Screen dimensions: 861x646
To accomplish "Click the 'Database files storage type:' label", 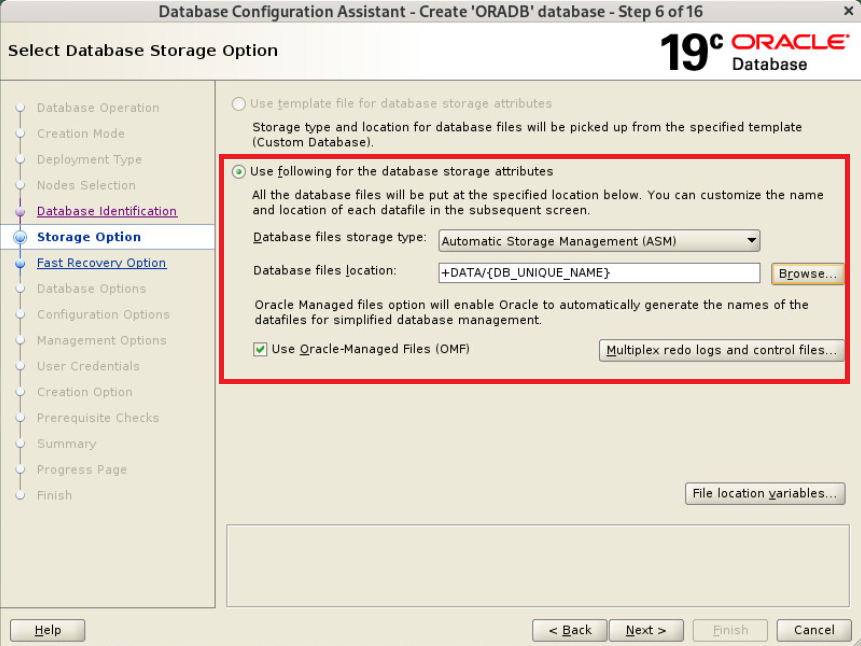I will (339, 237).
